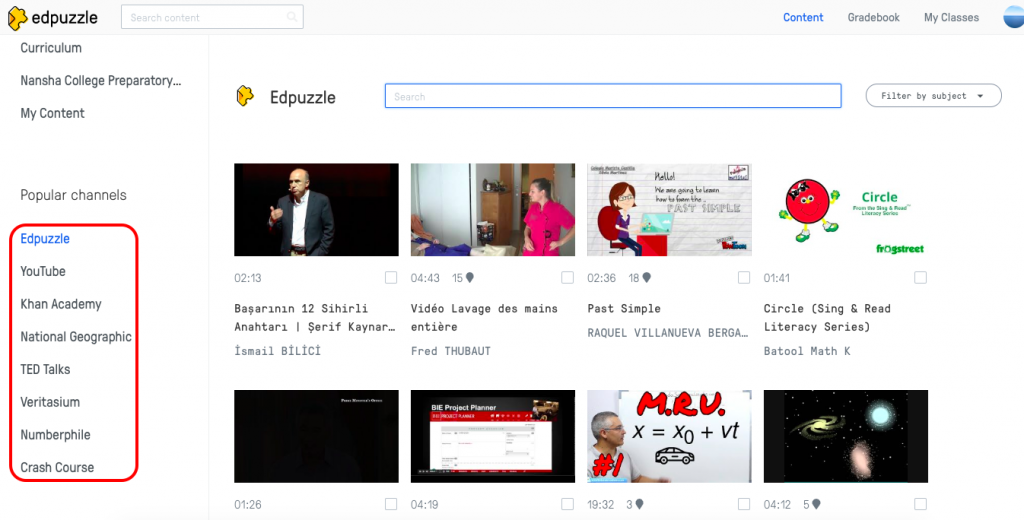Open the user avatar in top right
Viewport: 1024px width, 520px height.
pyautogui.click(x=1014, y=18)
